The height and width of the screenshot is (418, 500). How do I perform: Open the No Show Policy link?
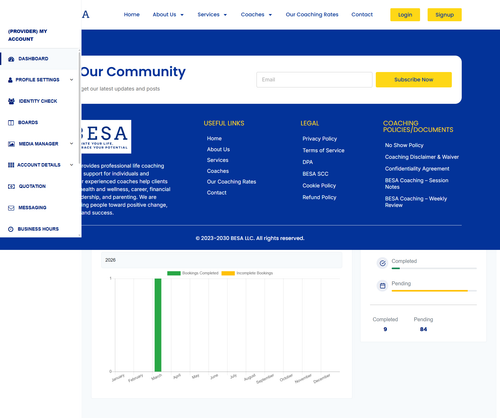[404, 145]
